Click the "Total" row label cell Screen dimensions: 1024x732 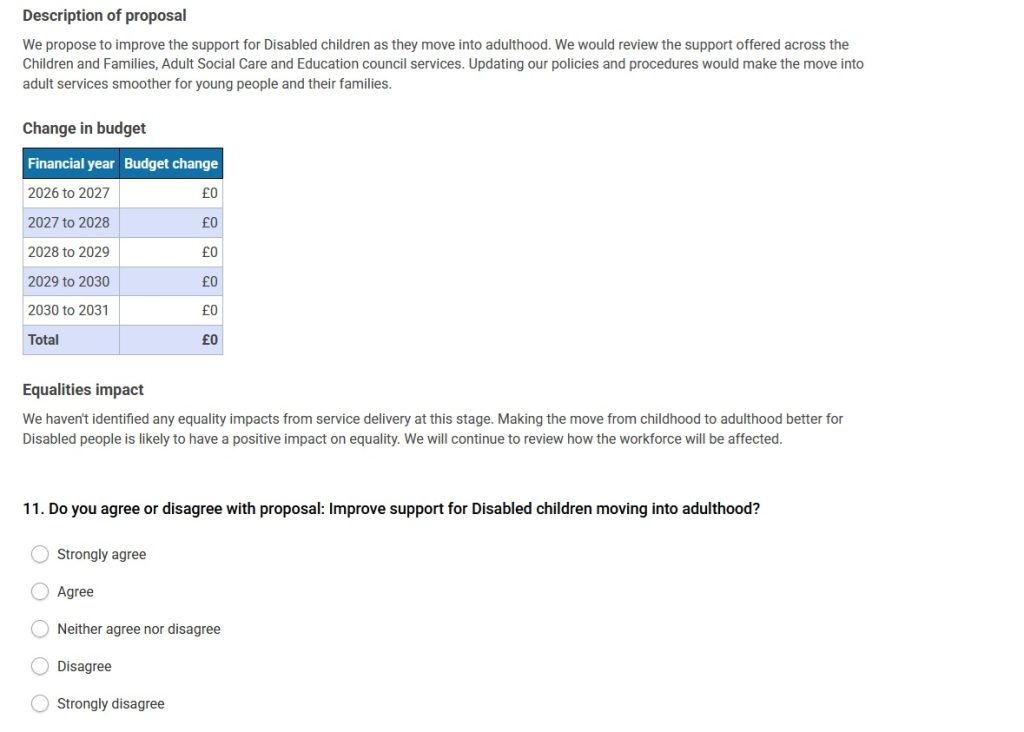click(44, 340)
